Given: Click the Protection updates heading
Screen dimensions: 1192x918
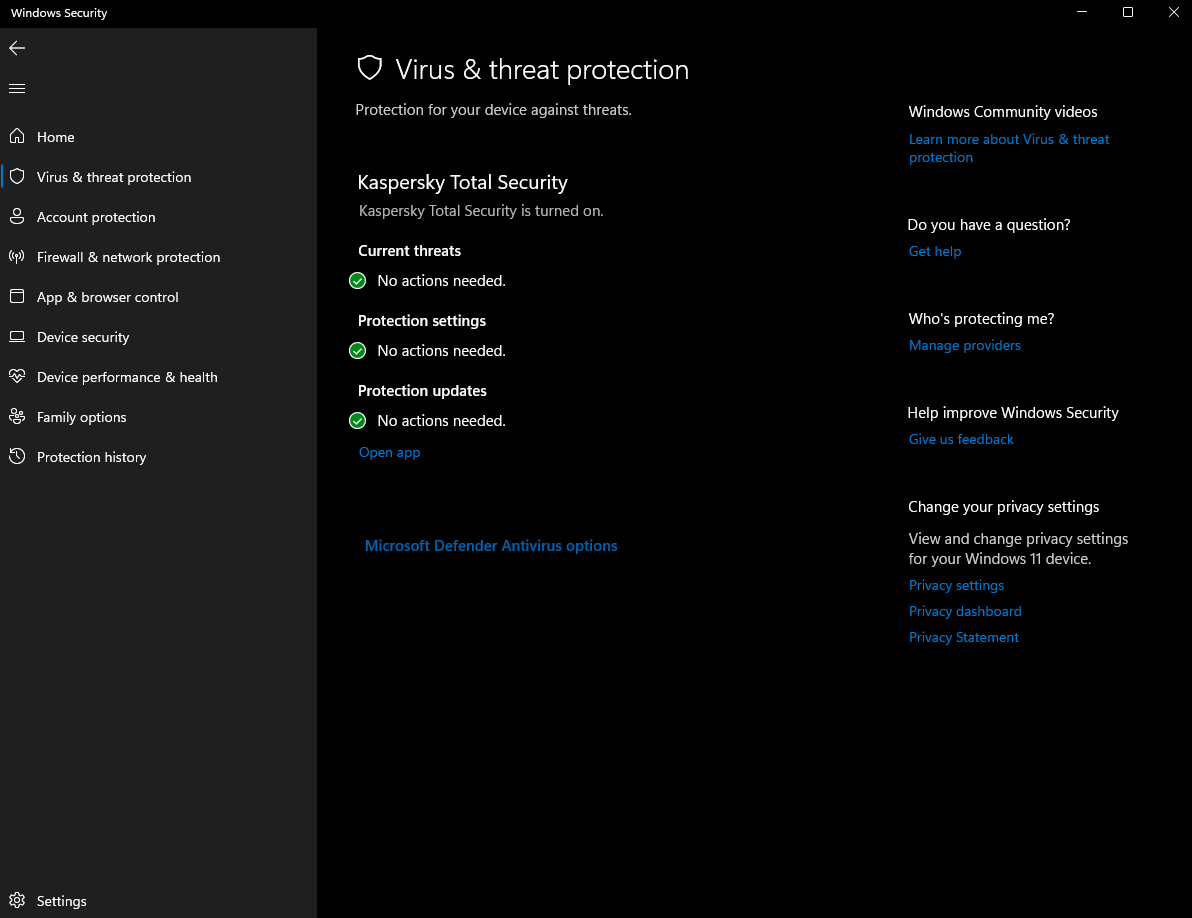Looking at the screenshot, I should [422, 391].
